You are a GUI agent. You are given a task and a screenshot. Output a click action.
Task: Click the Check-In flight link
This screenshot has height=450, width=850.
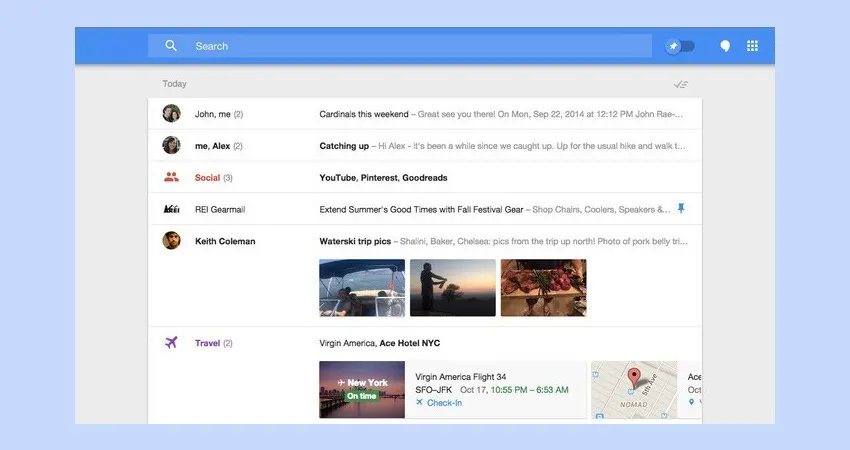pyautogui.click(x=444, y=403)
